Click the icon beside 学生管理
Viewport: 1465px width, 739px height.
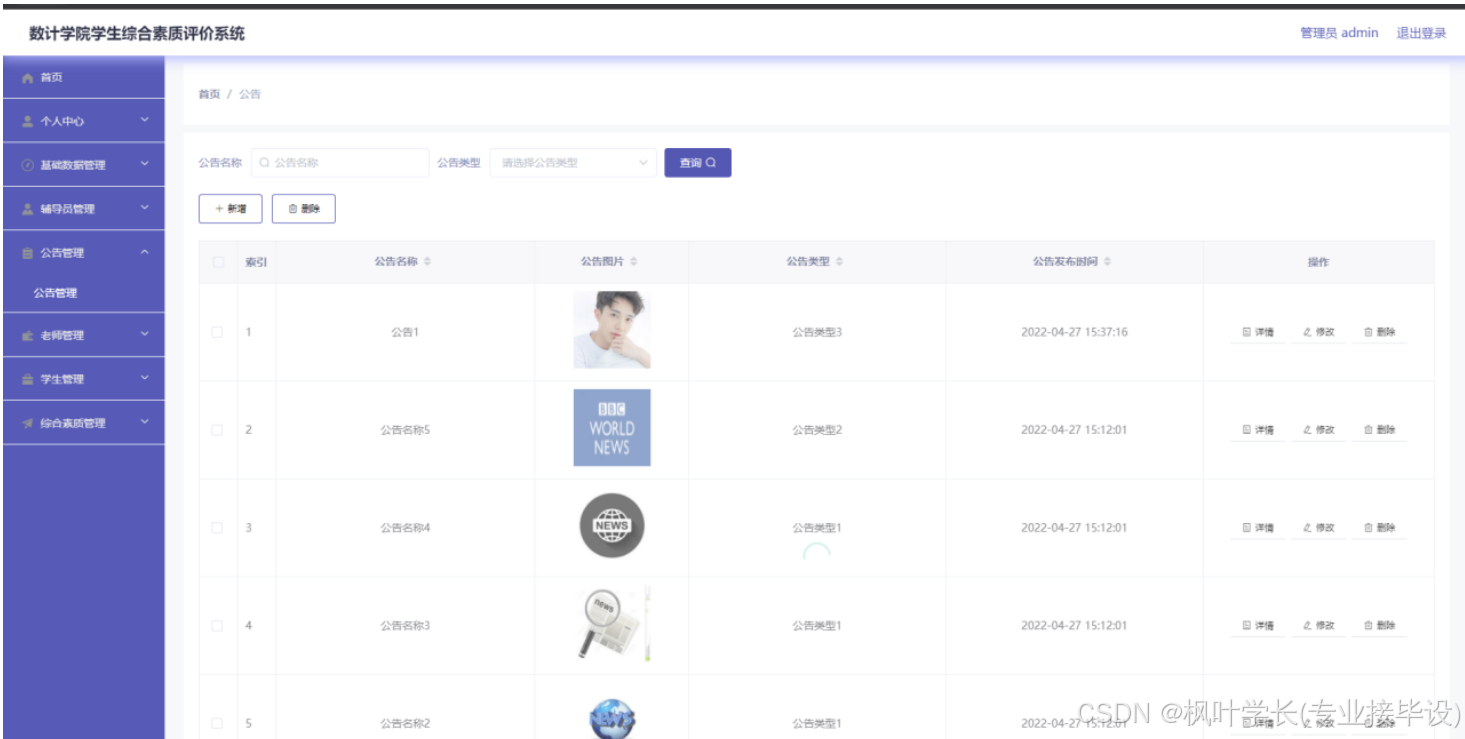pos(28,380)
